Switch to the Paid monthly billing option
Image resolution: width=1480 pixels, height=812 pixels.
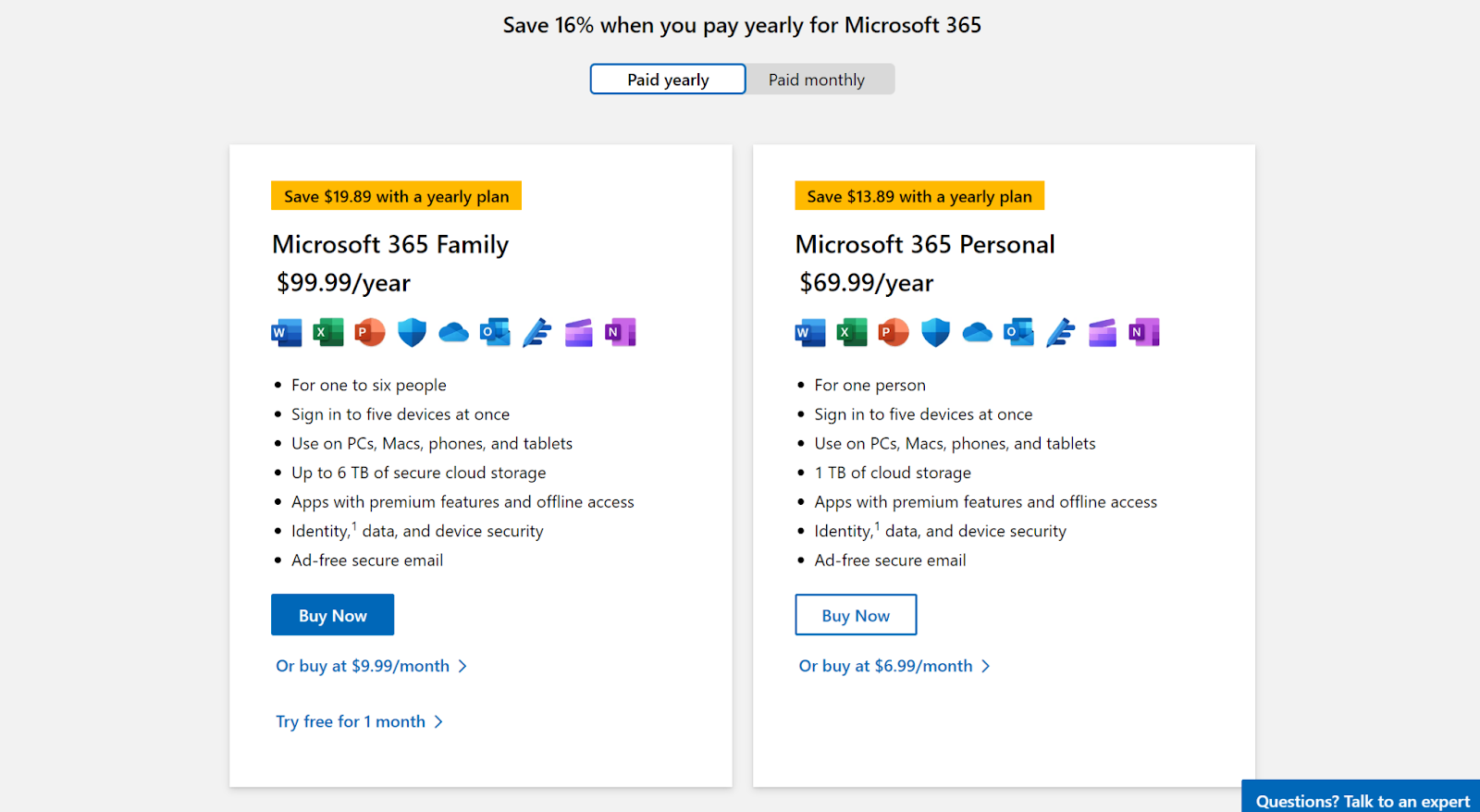[x=817, y=80]
